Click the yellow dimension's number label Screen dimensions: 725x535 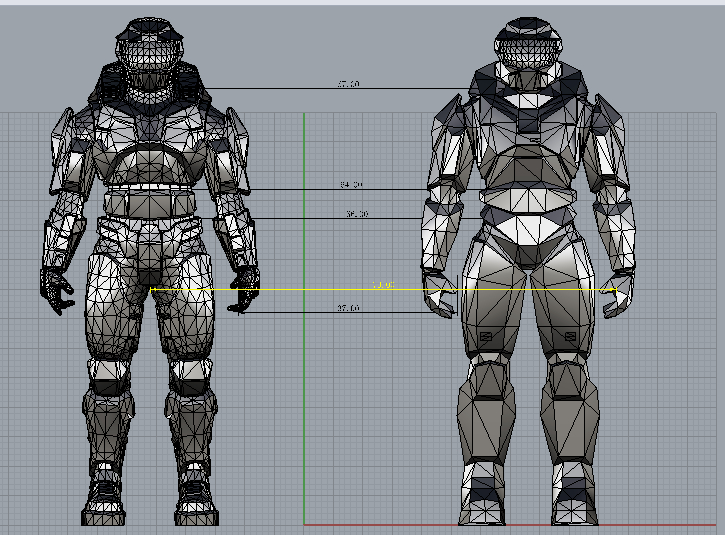384,285
